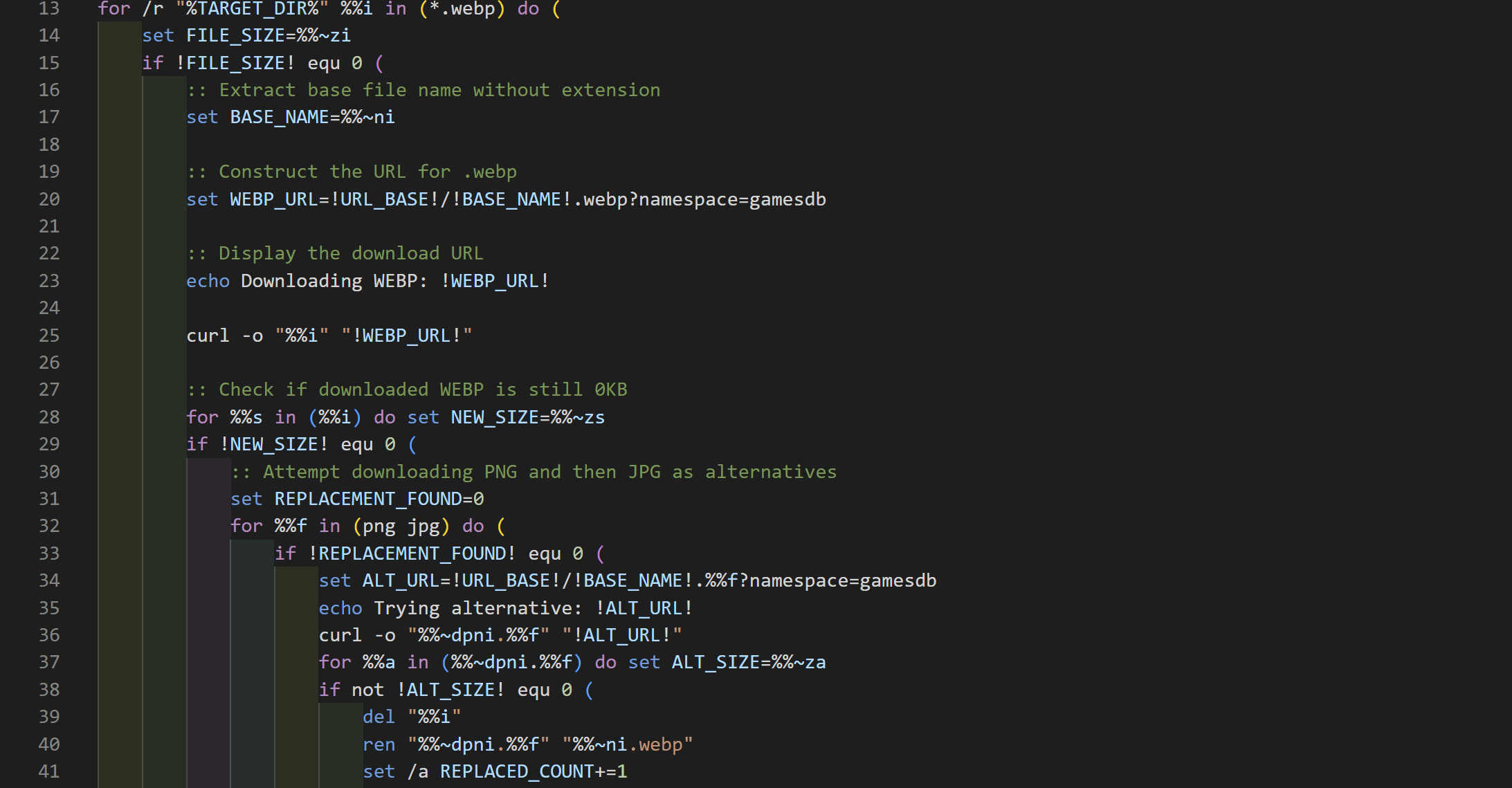1512x788 pixels.
Task: Click 'REPLACED_COUNT+=1' on line 41
Action: click(x=534, y=771)
